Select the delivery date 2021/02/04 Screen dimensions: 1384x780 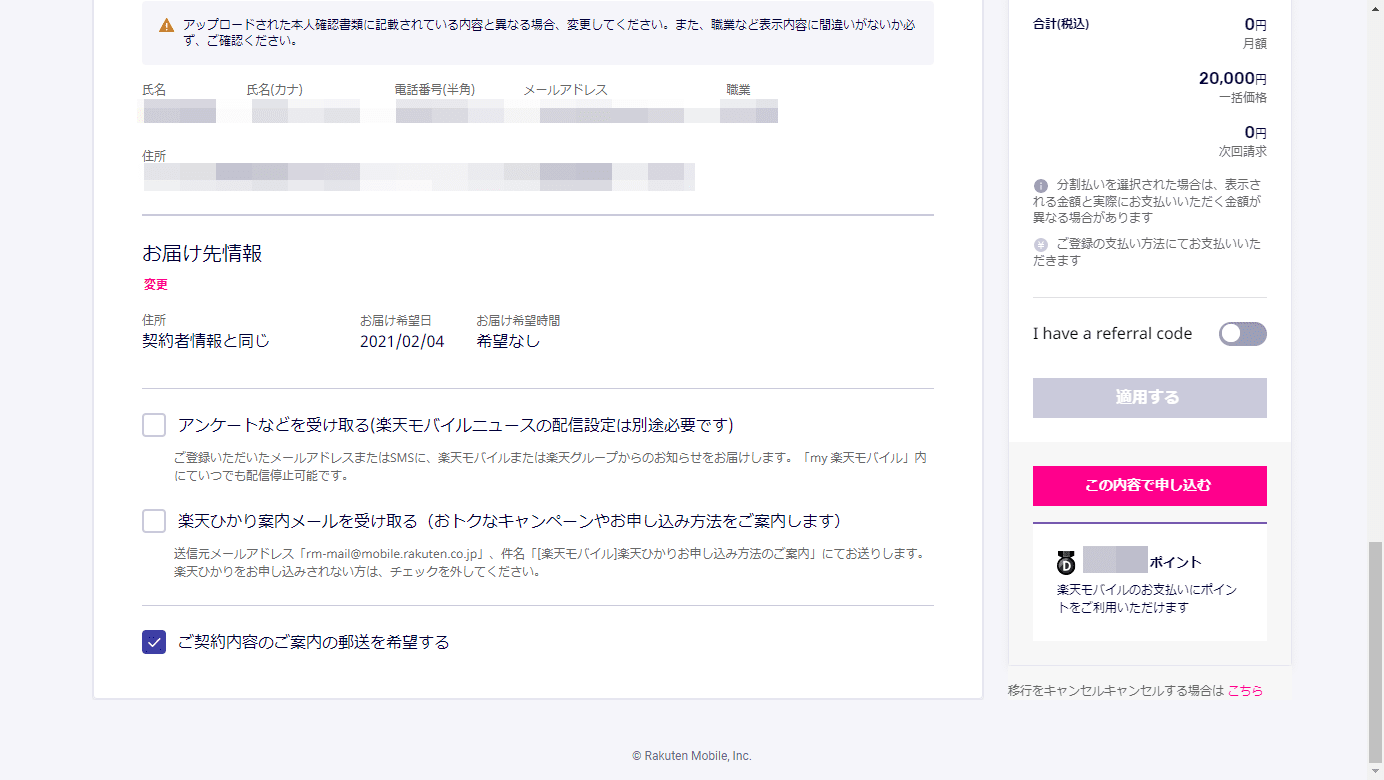pos(402,342)
